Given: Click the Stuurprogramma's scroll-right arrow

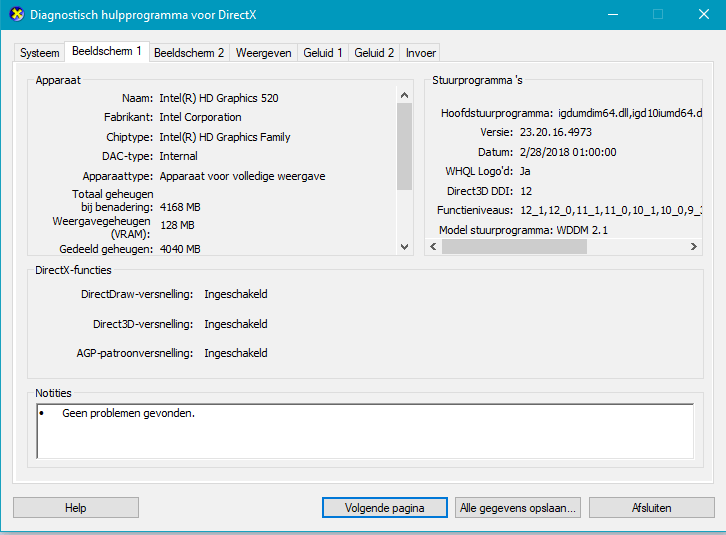Looking at the screenshot, I should [694, 246].
